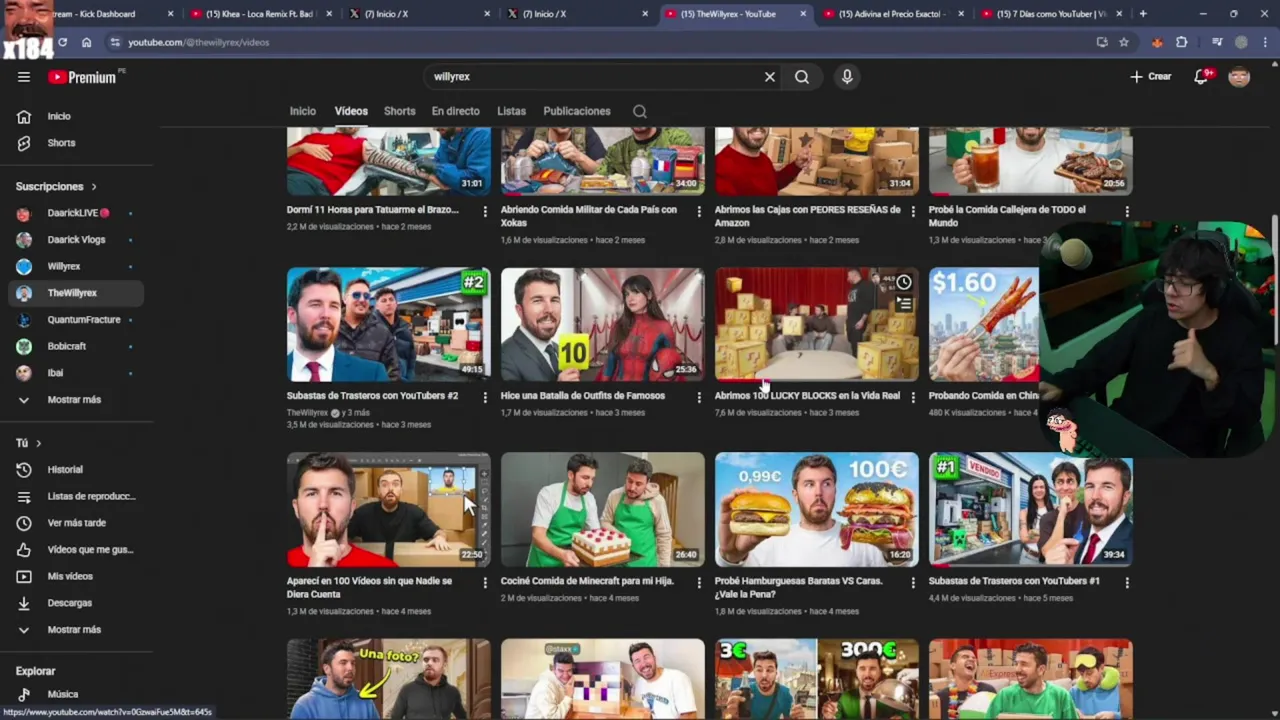The image size is (1280, 720).
Task: Open Mis vídeos sidebar entry
Action: click(x=76, y=576)
